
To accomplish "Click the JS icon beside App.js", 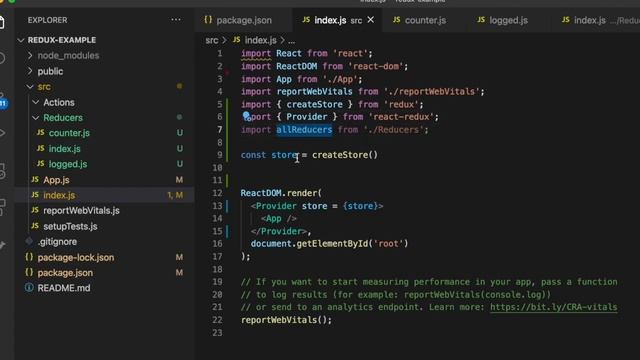I will pyautogui.click(x=35, y=179).
